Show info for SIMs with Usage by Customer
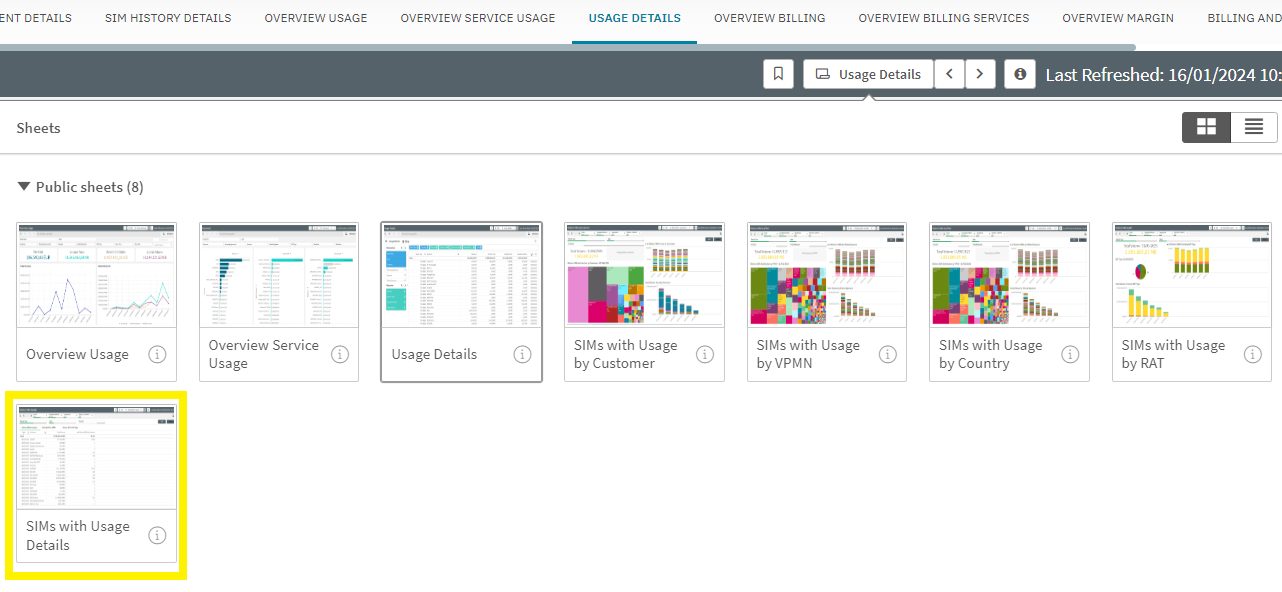 tap(705, 354)
